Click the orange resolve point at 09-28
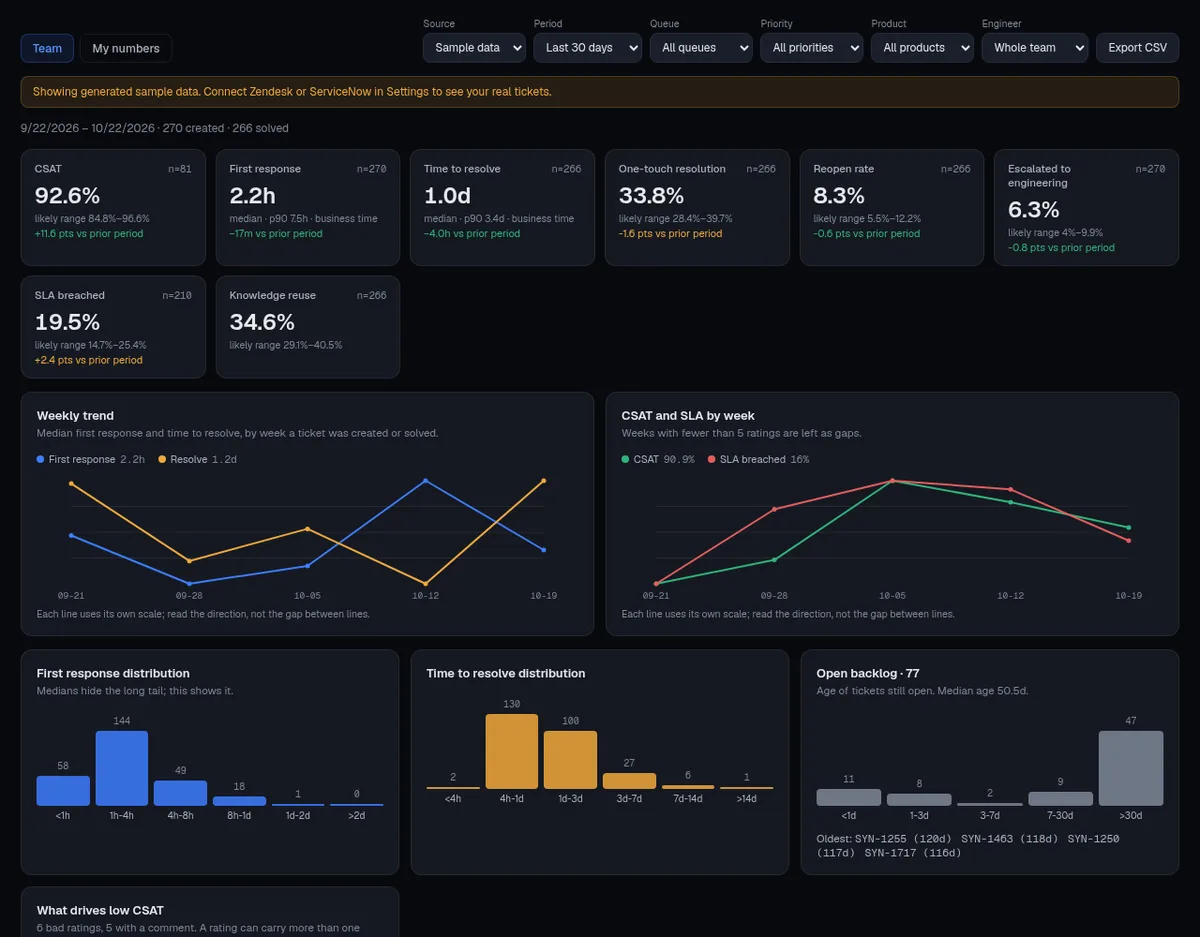Viewport: 1200px width, 937px height. pos(189,561)
